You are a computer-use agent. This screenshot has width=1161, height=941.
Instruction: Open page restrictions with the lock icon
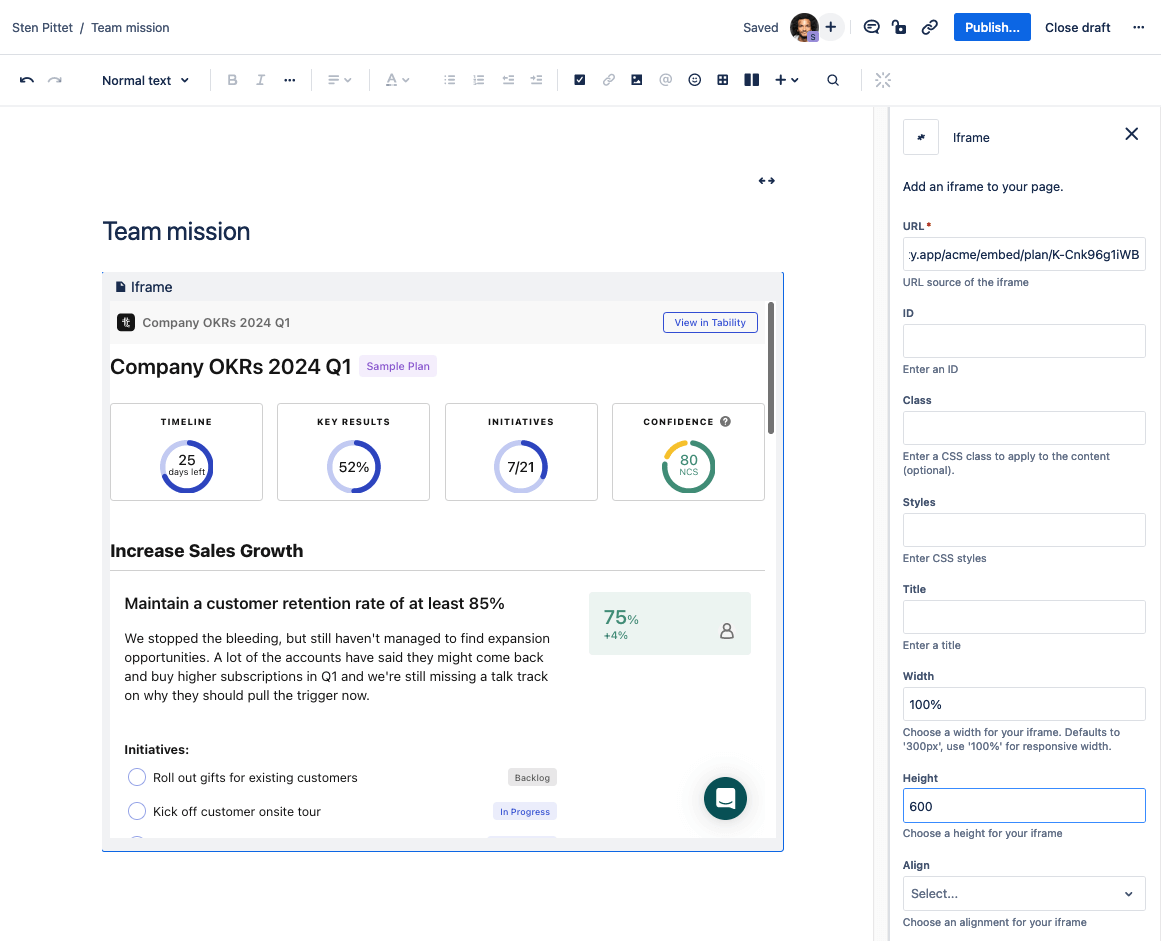point(899,27)
